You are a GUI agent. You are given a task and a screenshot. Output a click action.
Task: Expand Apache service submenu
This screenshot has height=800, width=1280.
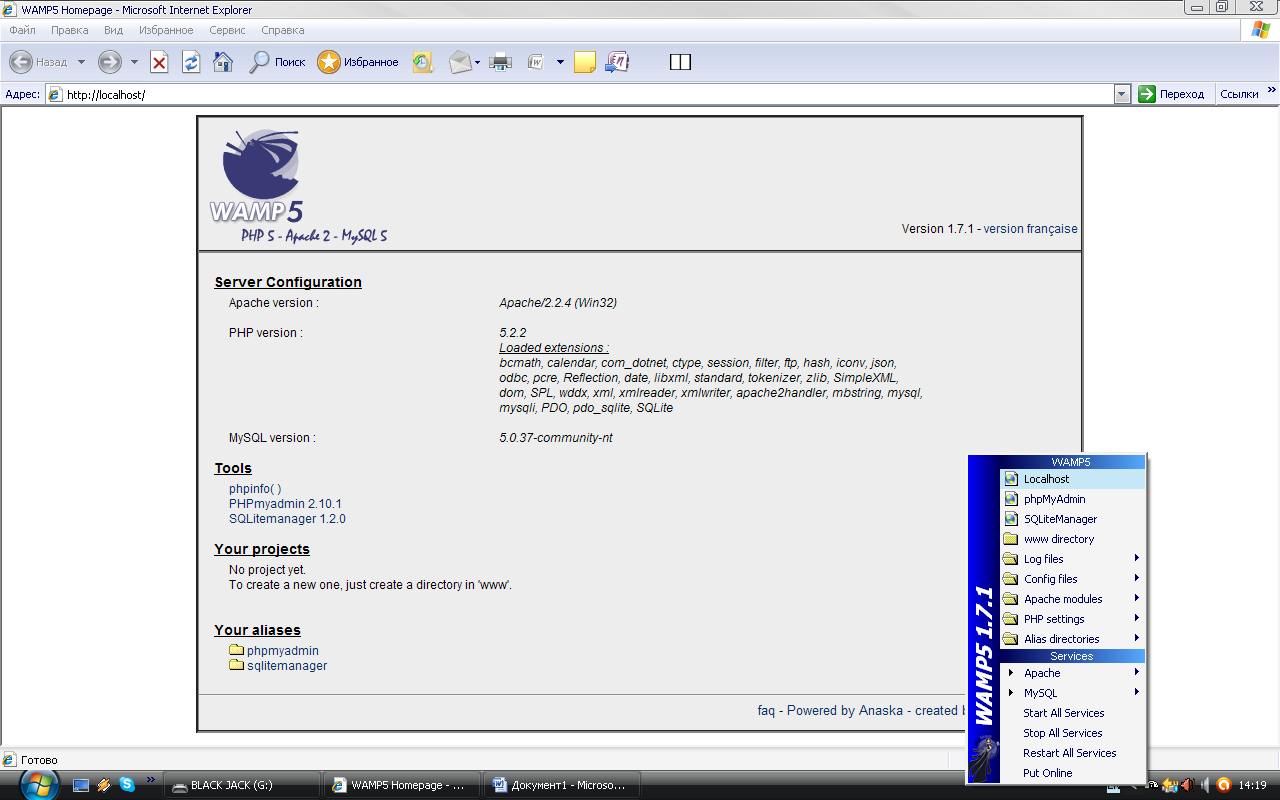pos(1137,672)
